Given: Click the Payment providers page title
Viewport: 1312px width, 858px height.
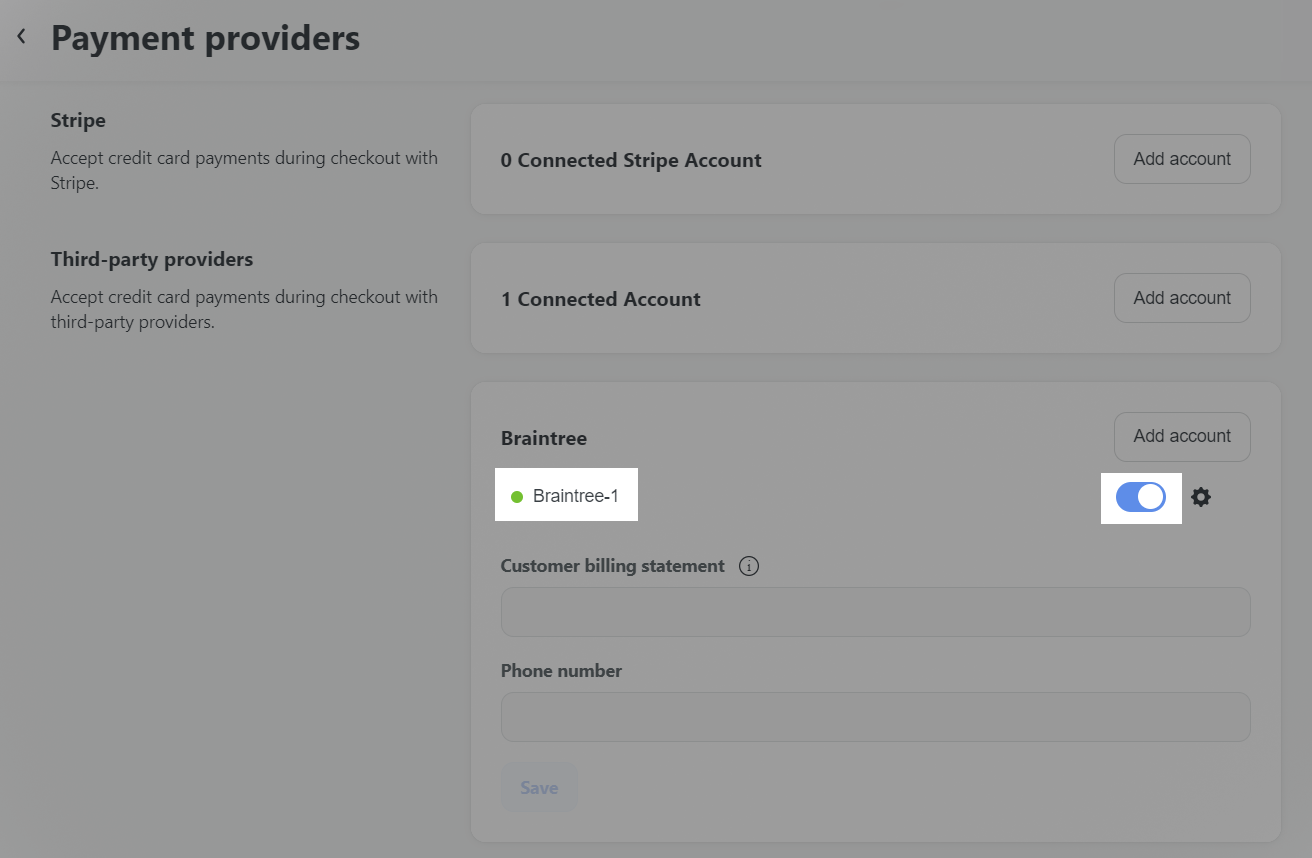Looking at the screenshot, I should [x=205, y=38].
